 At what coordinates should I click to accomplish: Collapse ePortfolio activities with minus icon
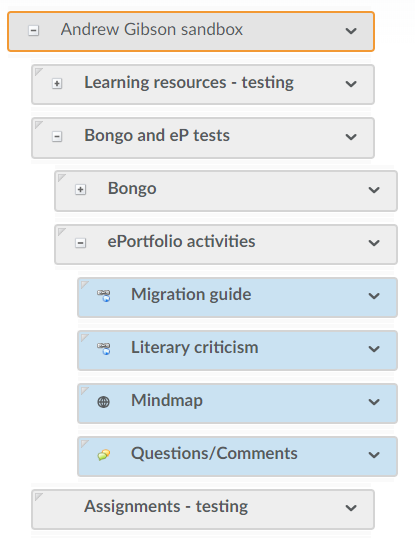80,243
